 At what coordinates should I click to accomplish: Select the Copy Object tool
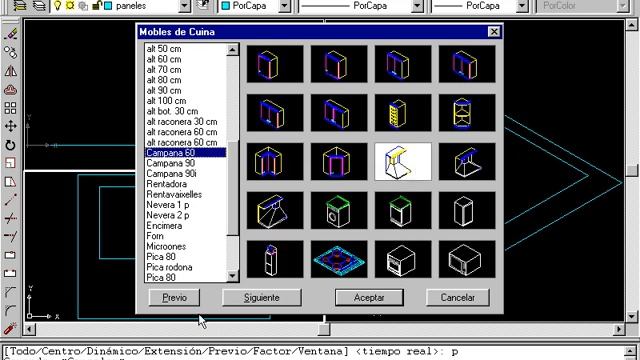[x=11, y=52]
